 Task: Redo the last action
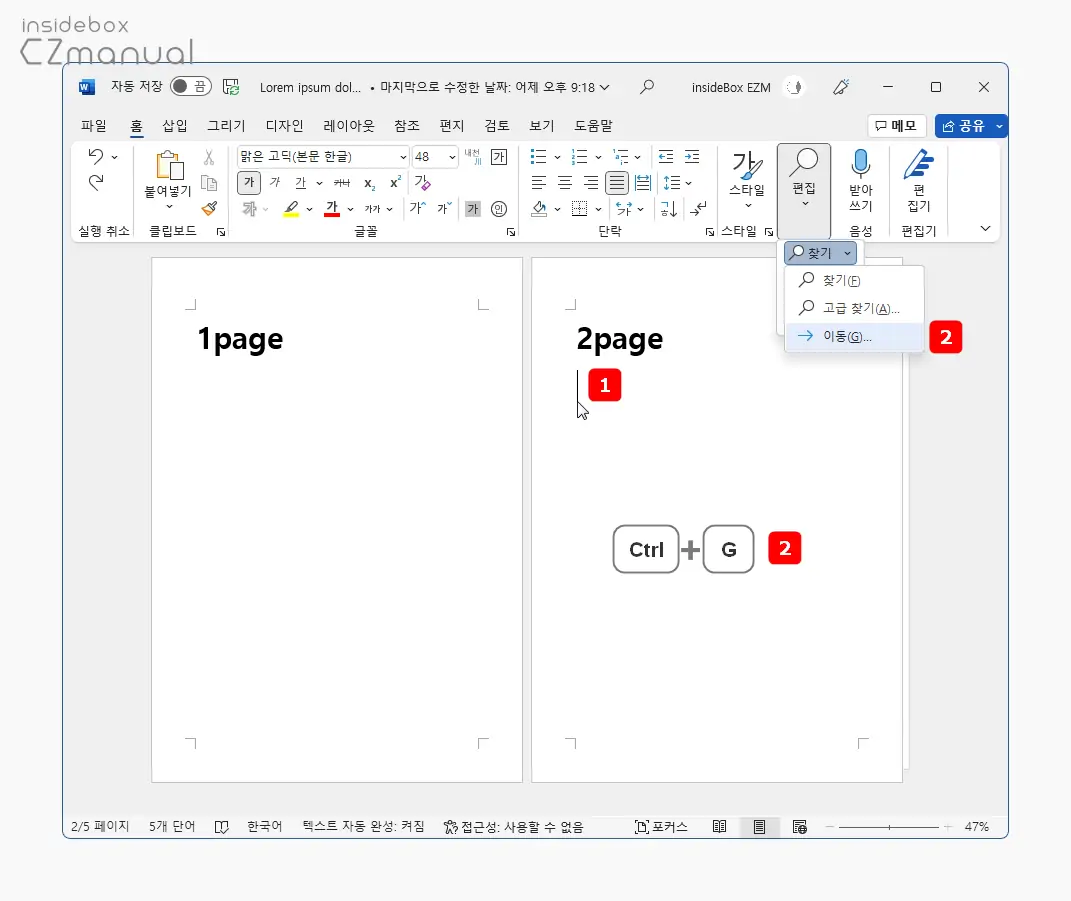(96, 182)
